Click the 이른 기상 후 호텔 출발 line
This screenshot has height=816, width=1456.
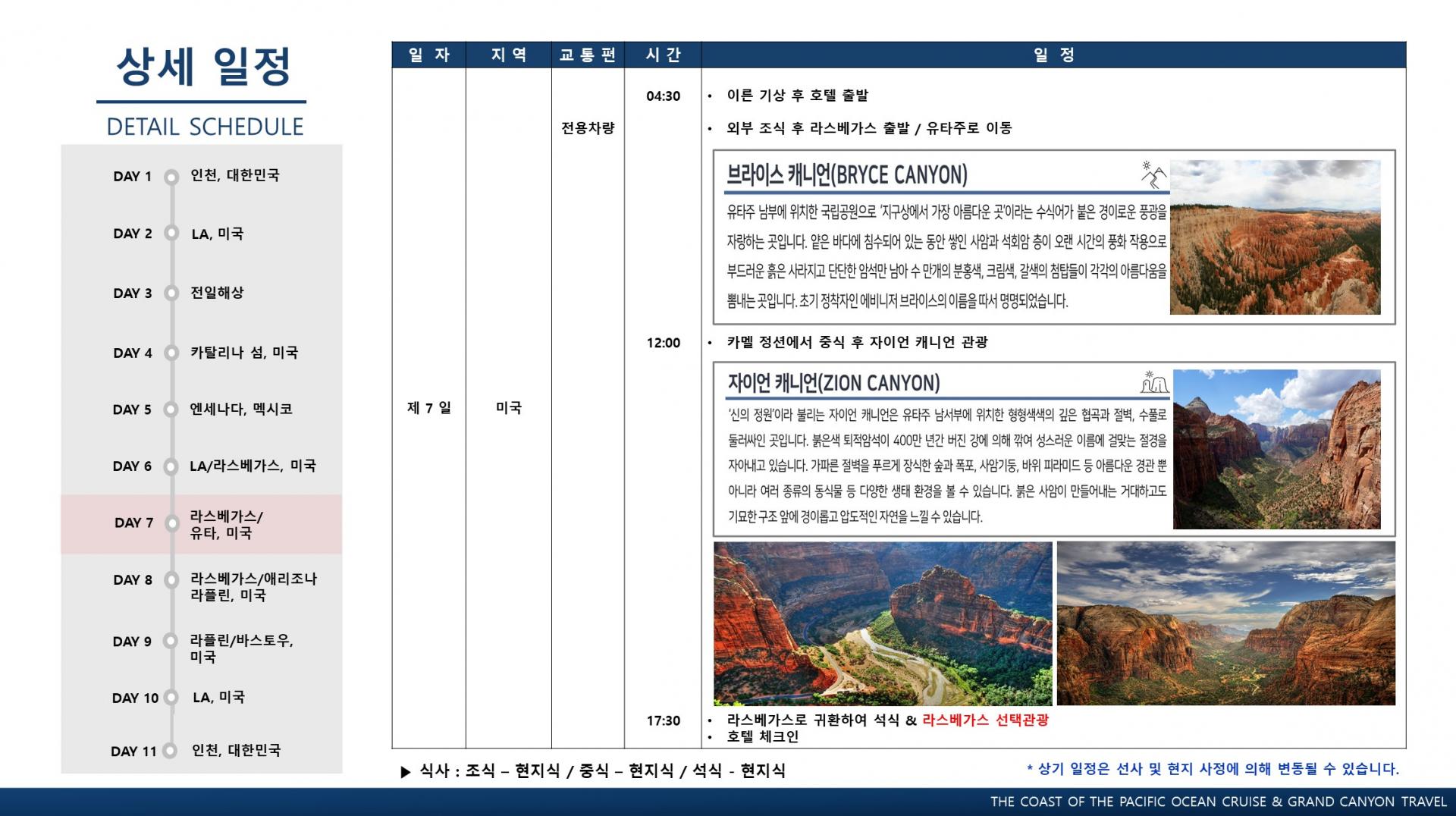[797, 96]
